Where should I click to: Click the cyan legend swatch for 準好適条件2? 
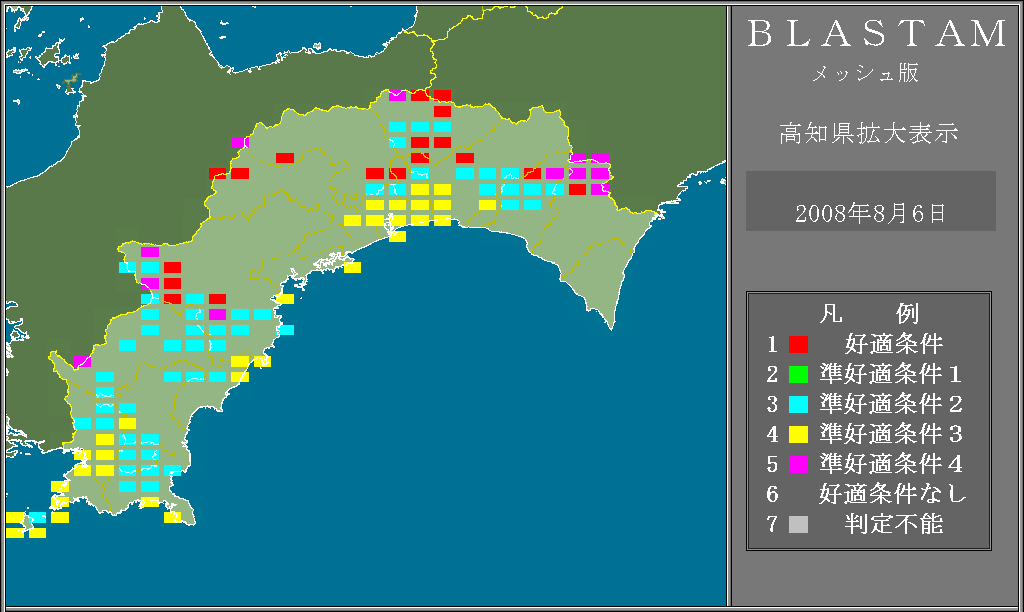798,404
